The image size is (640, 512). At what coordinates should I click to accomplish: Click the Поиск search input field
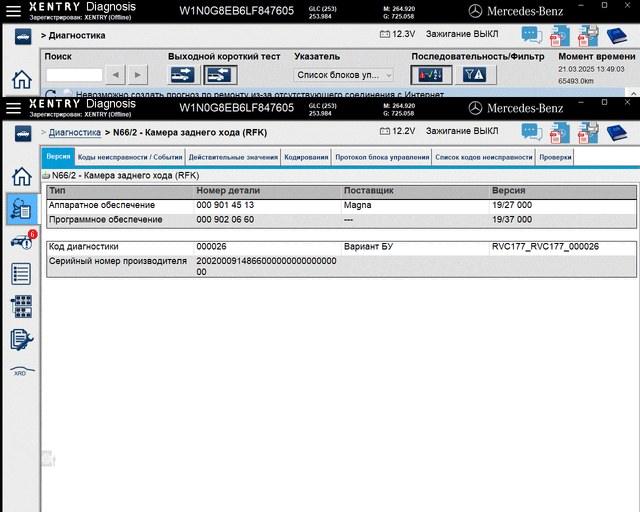[x=74, y=75]
